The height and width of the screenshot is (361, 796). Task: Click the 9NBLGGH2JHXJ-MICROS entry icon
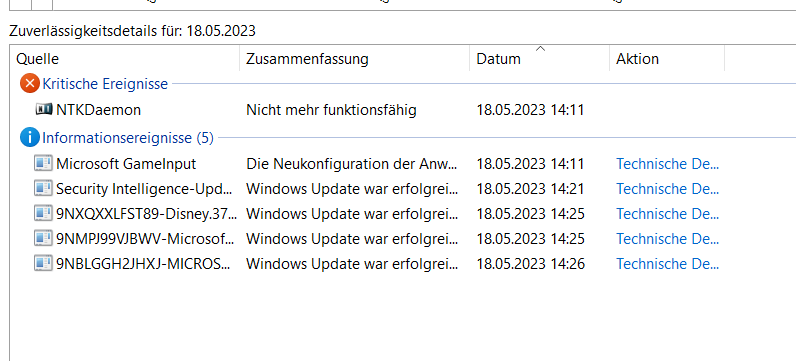[43, 263]
